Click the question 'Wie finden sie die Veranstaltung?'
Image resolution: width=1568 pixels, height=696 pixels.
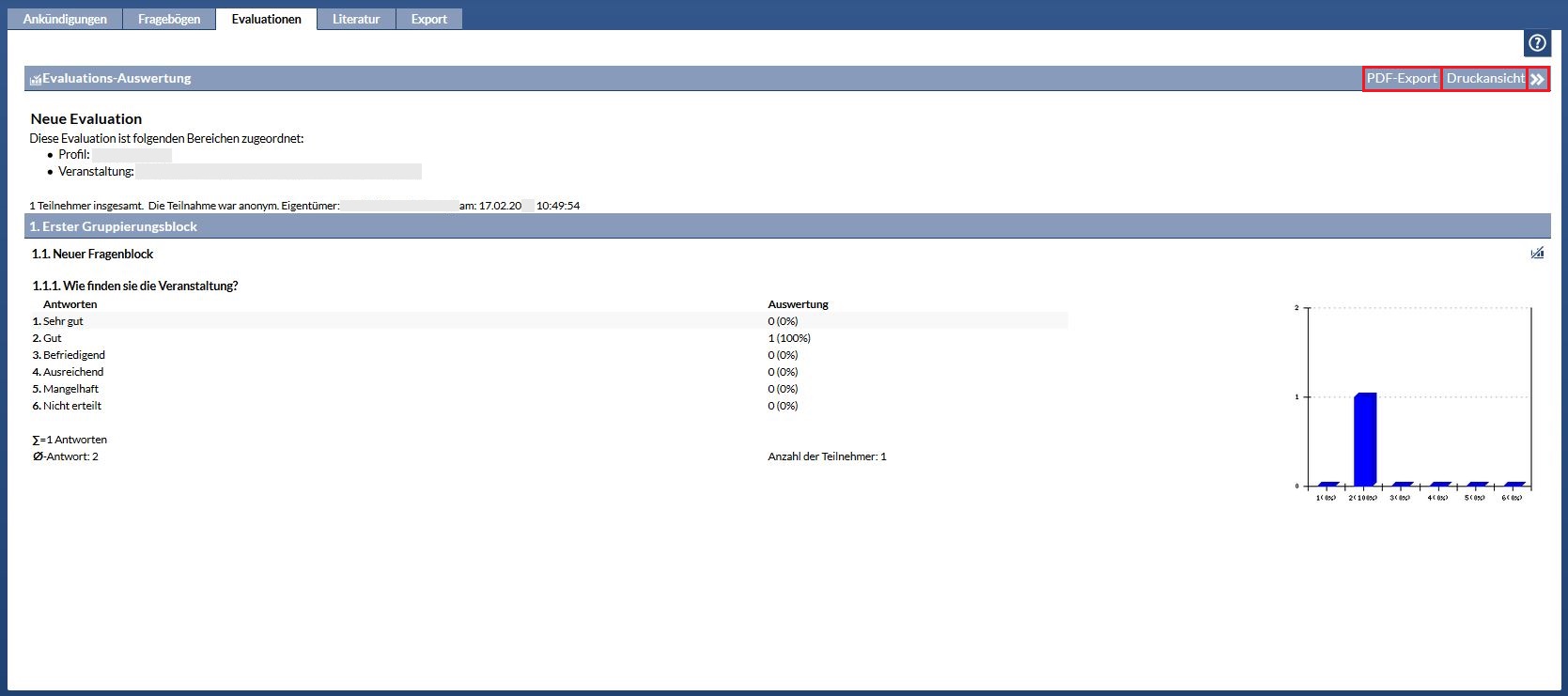point(135,286)
